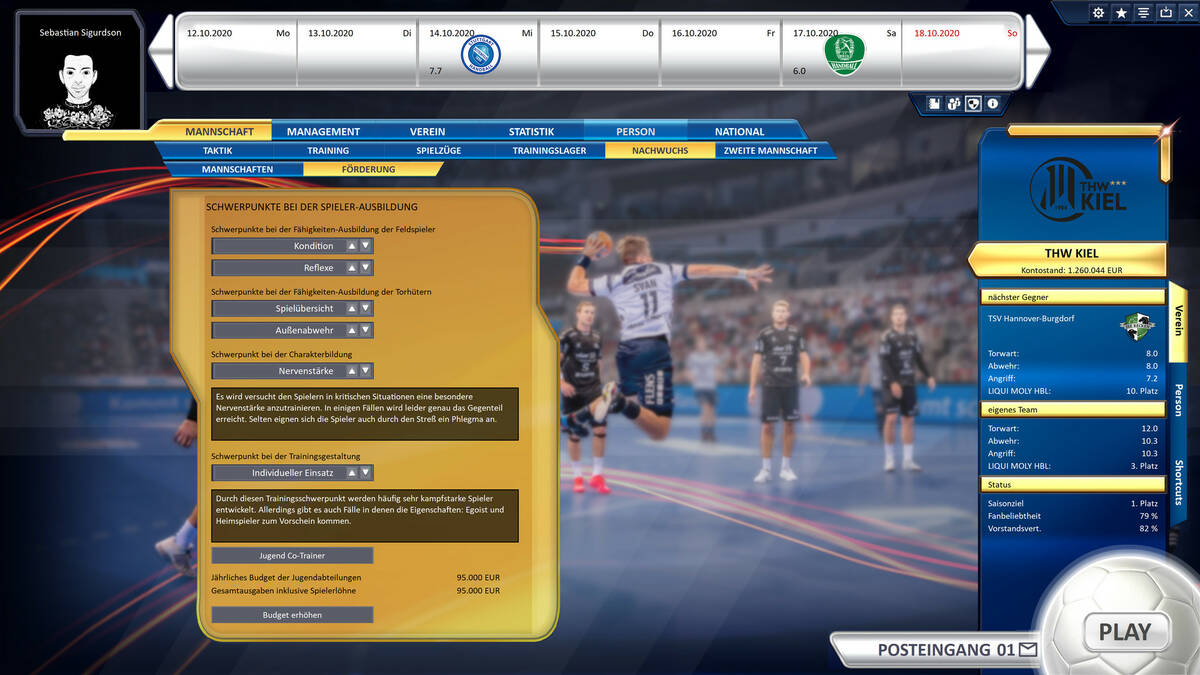Click the save/download tray icon
This screenshot has width=1200, height=675.
tap(1165, 13)
